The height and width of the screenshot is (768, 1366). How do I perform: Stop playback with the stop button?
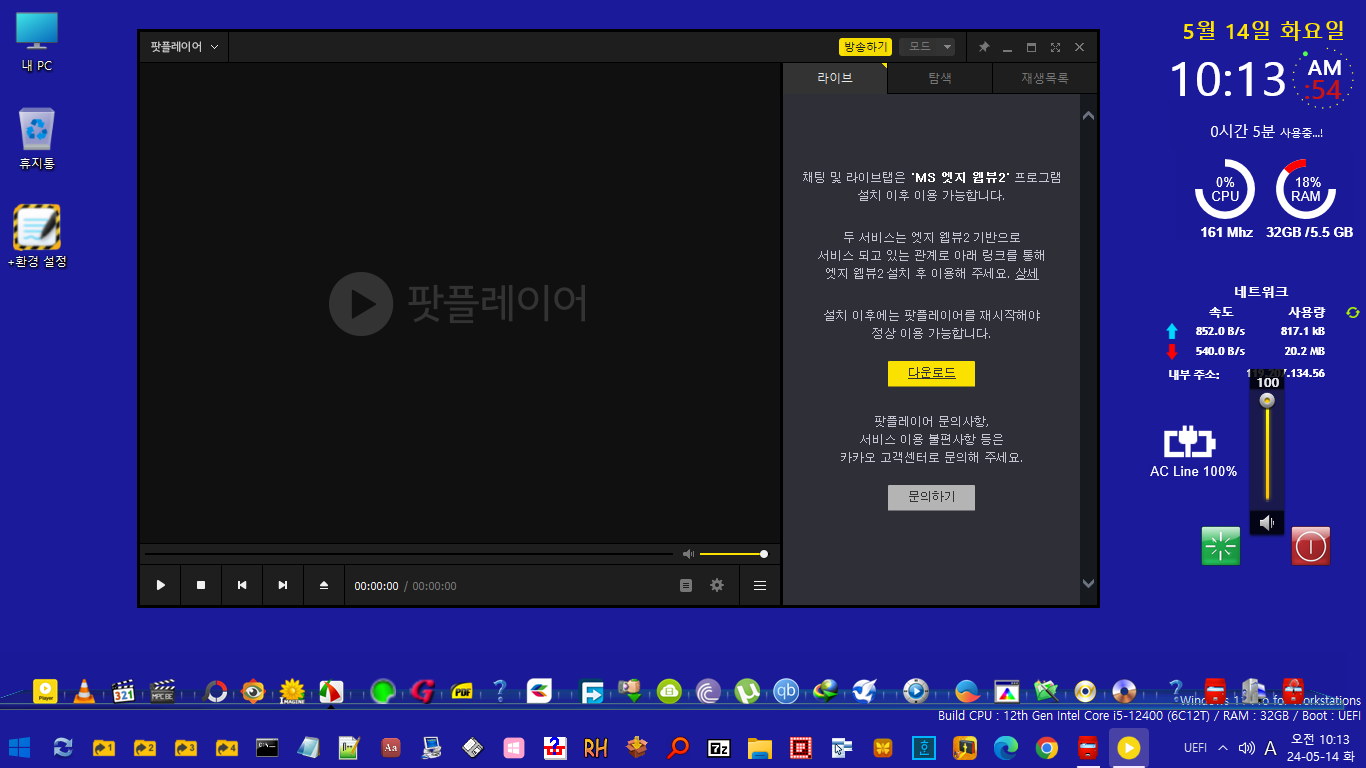click(x=201, y=585)
